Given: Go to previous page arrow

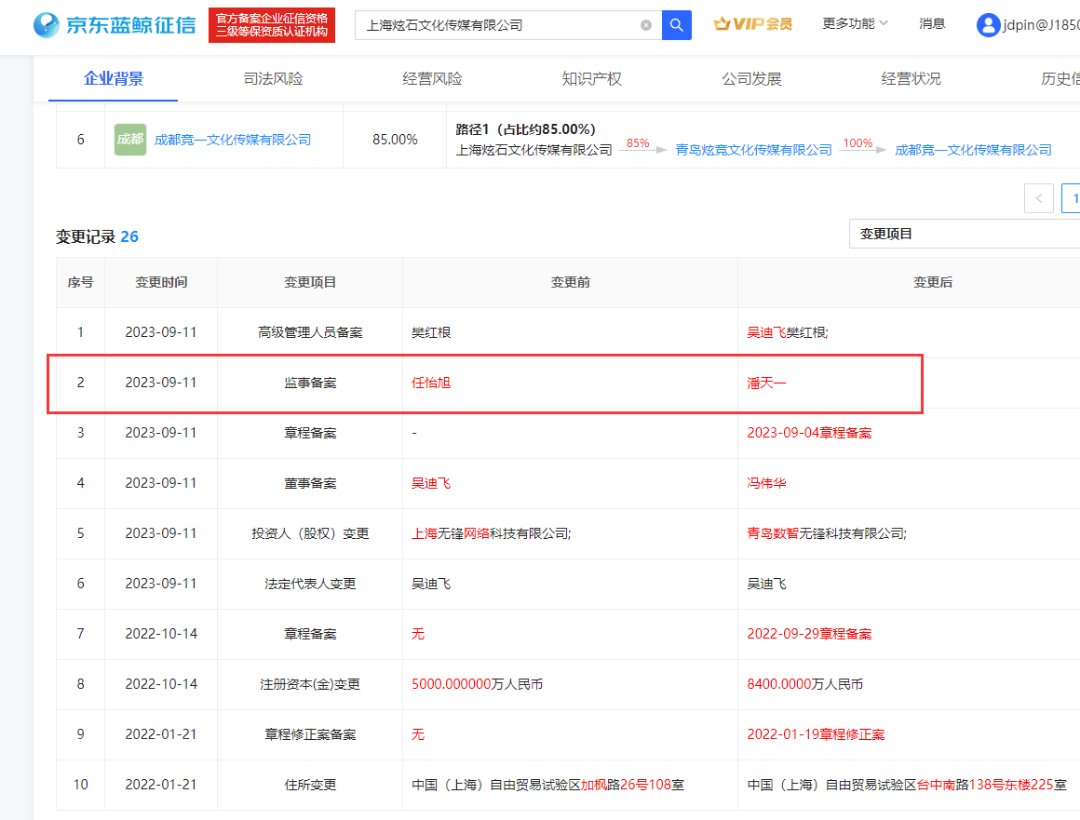Looking at the screenshot, I should (1039, 198).
